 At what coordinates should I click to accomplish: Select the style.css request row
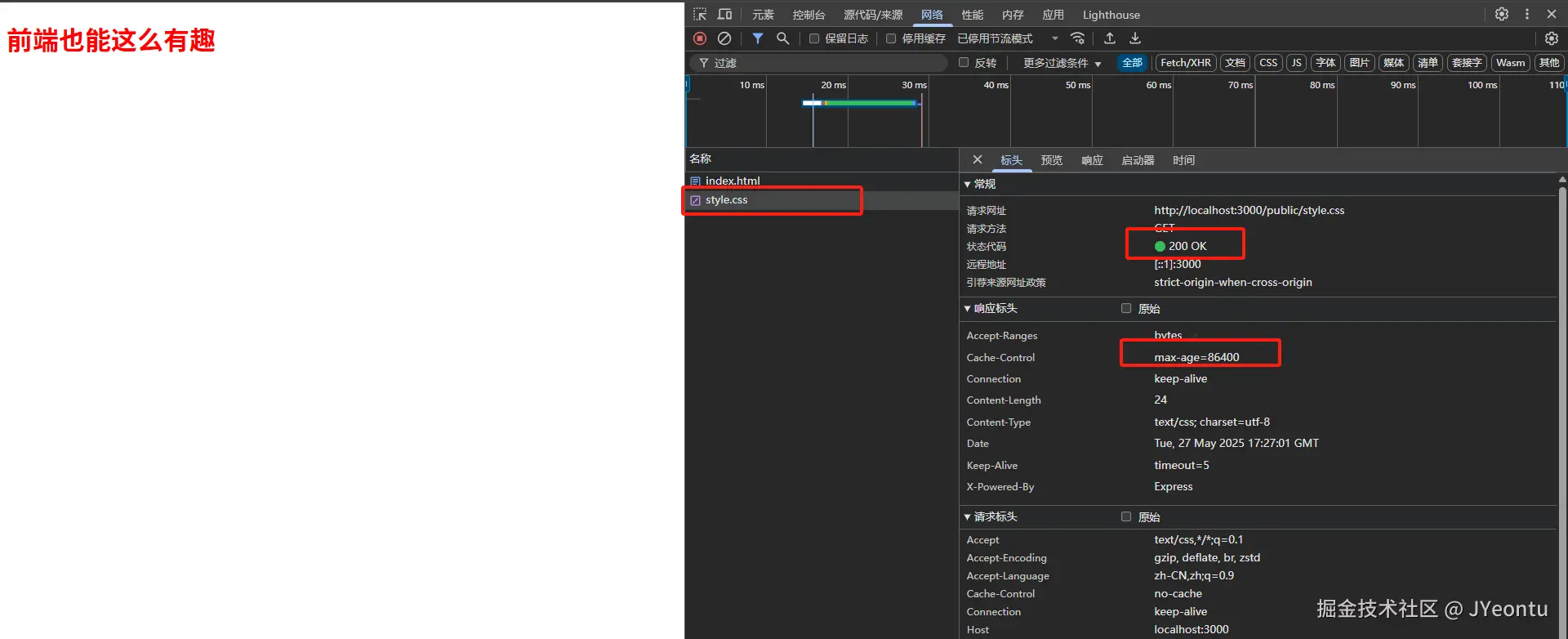822,200
